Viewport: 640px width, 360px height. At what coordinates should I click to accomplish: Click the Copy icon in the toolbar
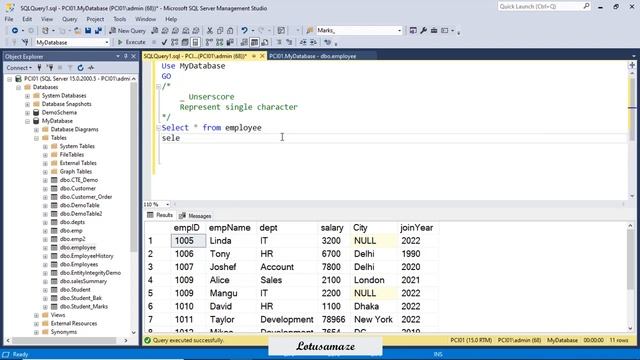click(220, 31)
